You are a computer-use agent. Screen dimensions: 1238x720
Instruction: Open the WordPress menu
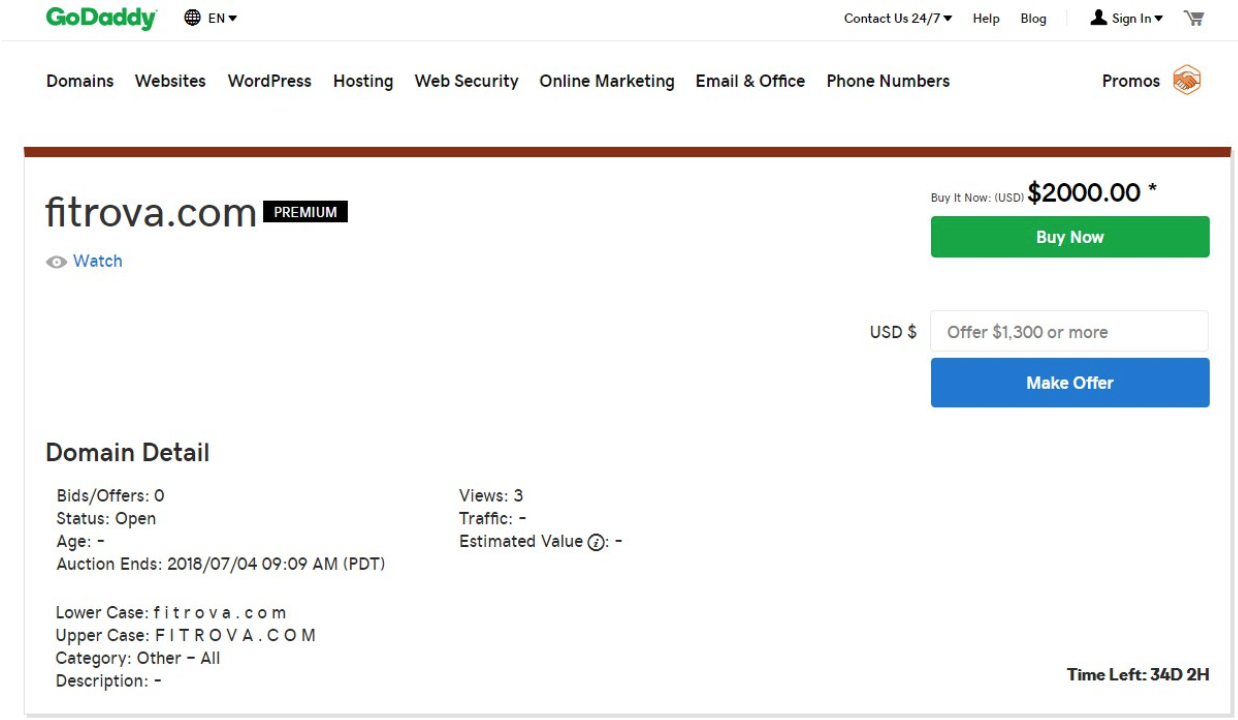(x=269, y=81)
